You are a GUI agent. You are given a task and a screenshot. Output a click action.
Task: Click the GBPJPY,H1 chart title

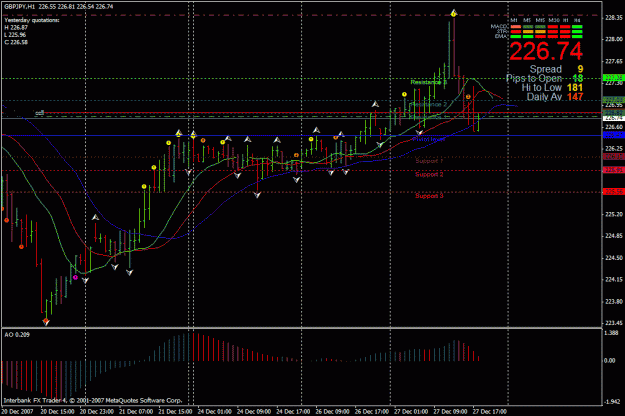20,6
